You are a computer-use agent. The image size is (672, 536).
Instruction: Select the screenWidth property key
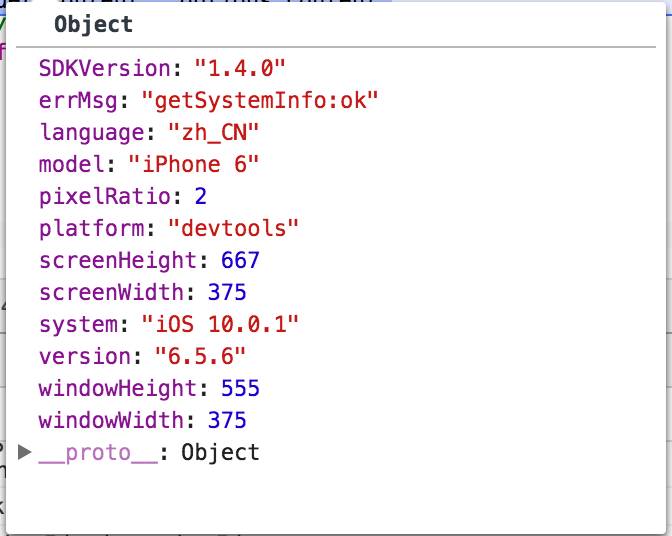[x=111, y=293]
